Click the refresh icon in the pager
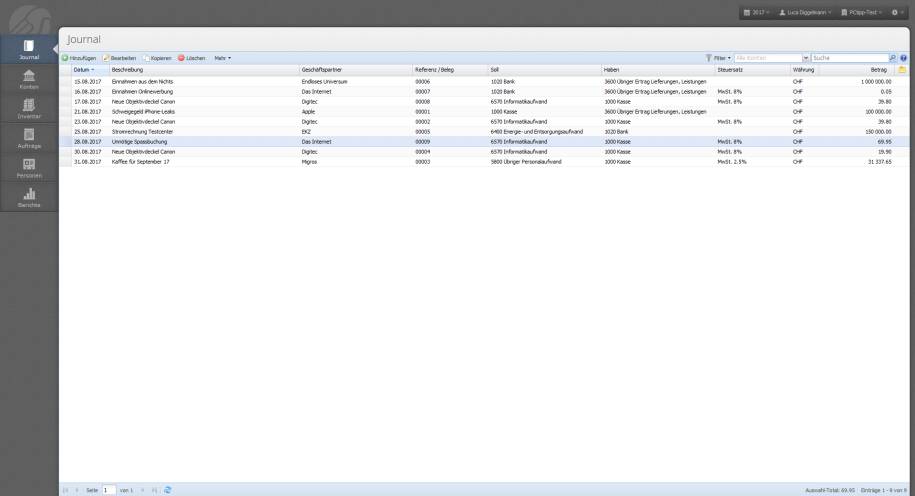 tap(167, 490)
